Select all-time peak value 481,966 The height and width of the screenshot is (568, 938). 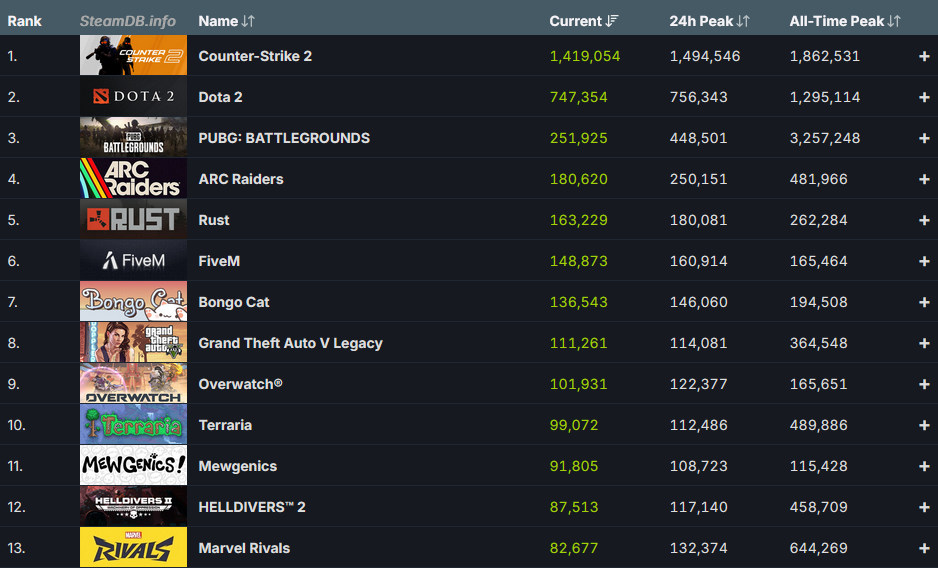pyautogui.click(x=818, y=179)
